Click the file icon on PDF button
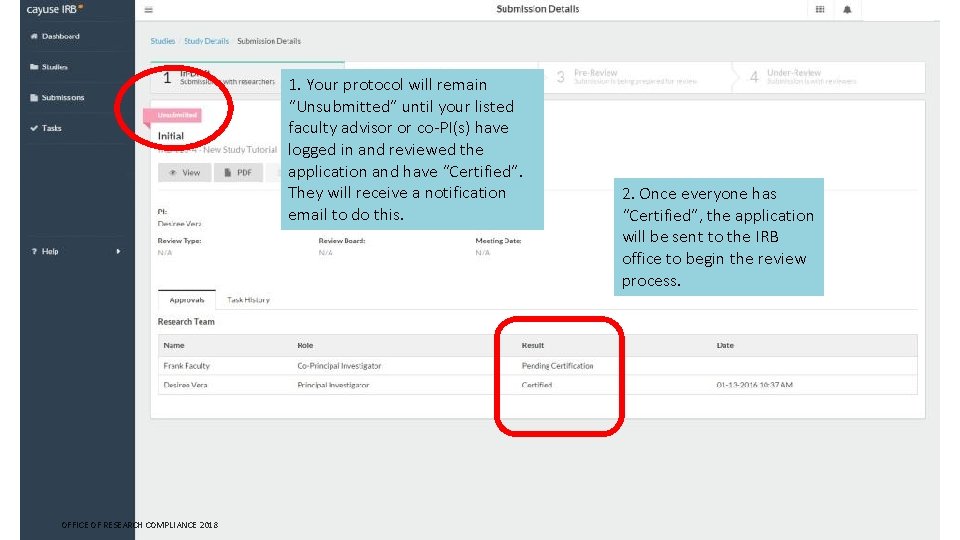This screenshot has height=540, width=960. [x=228, y=173]
